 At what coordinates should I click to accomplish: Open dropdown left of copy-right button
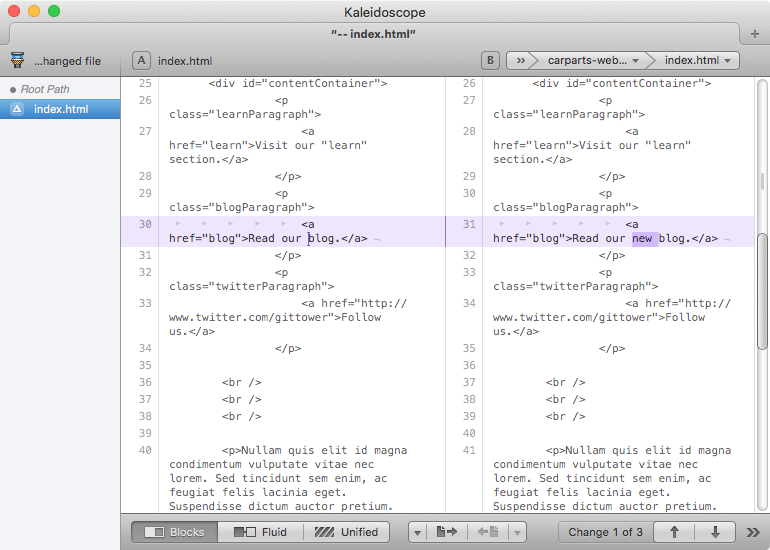pos(418,532)
